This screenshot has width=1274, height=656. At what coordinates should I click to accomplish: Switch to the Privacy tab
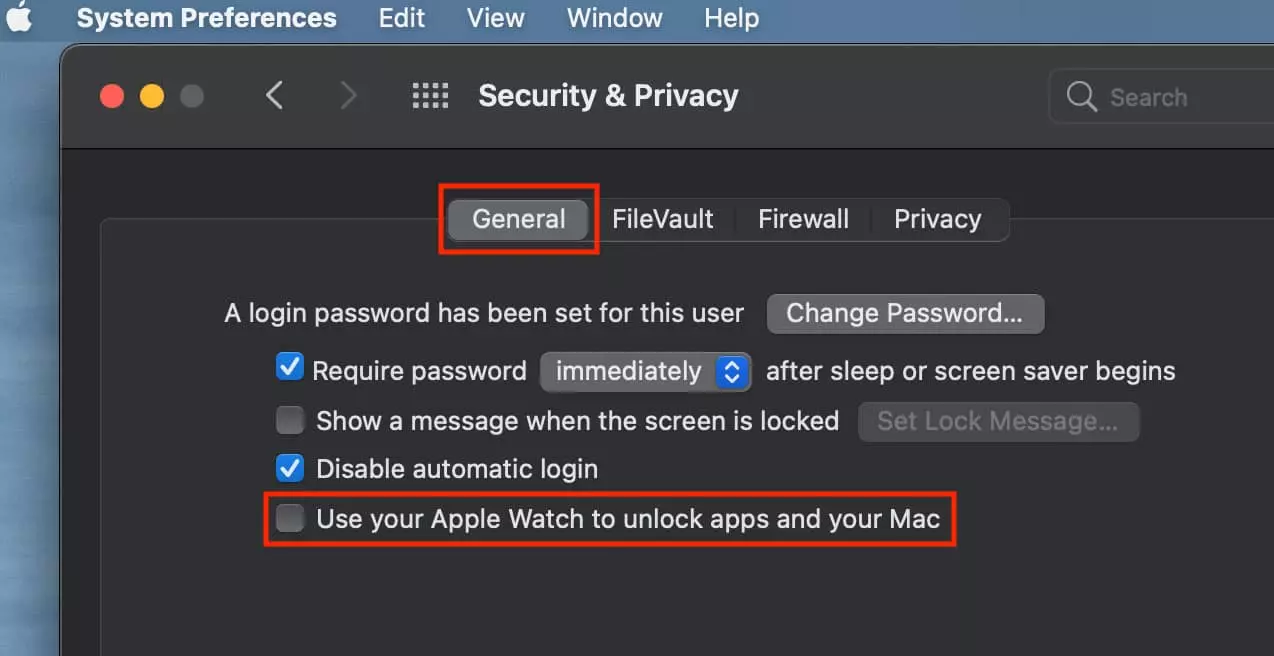(x=937, y=219)
